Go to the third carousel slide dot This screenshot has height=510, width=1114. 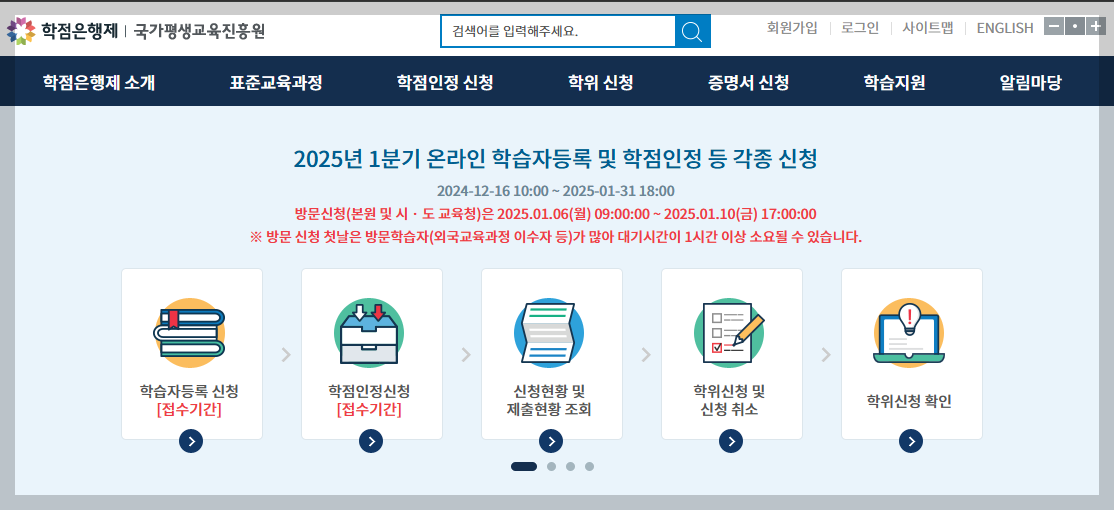[570, 467]
